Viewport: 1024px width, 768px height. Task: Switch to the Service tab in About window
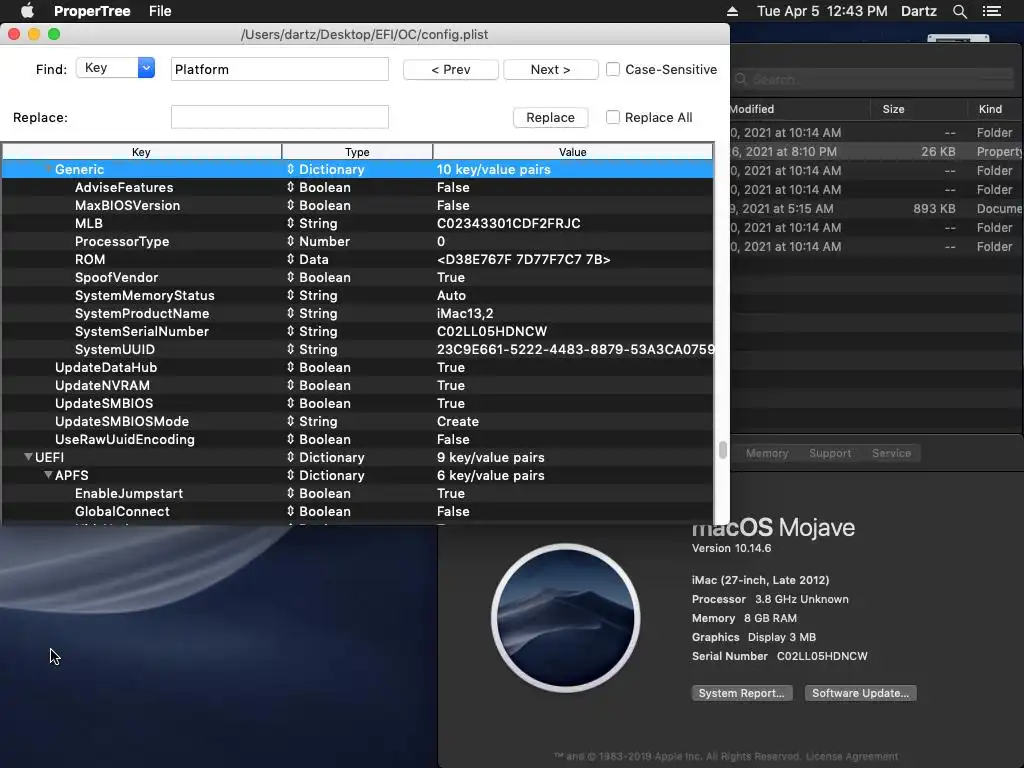click(x=891, y=453)
